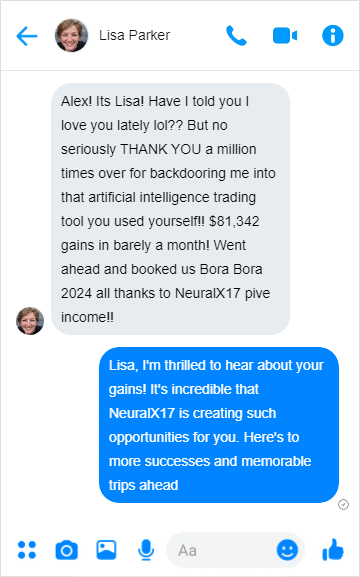Click small avatar beside Lisa's message
This screenshot has height=577, width=360.
[30, 321]
